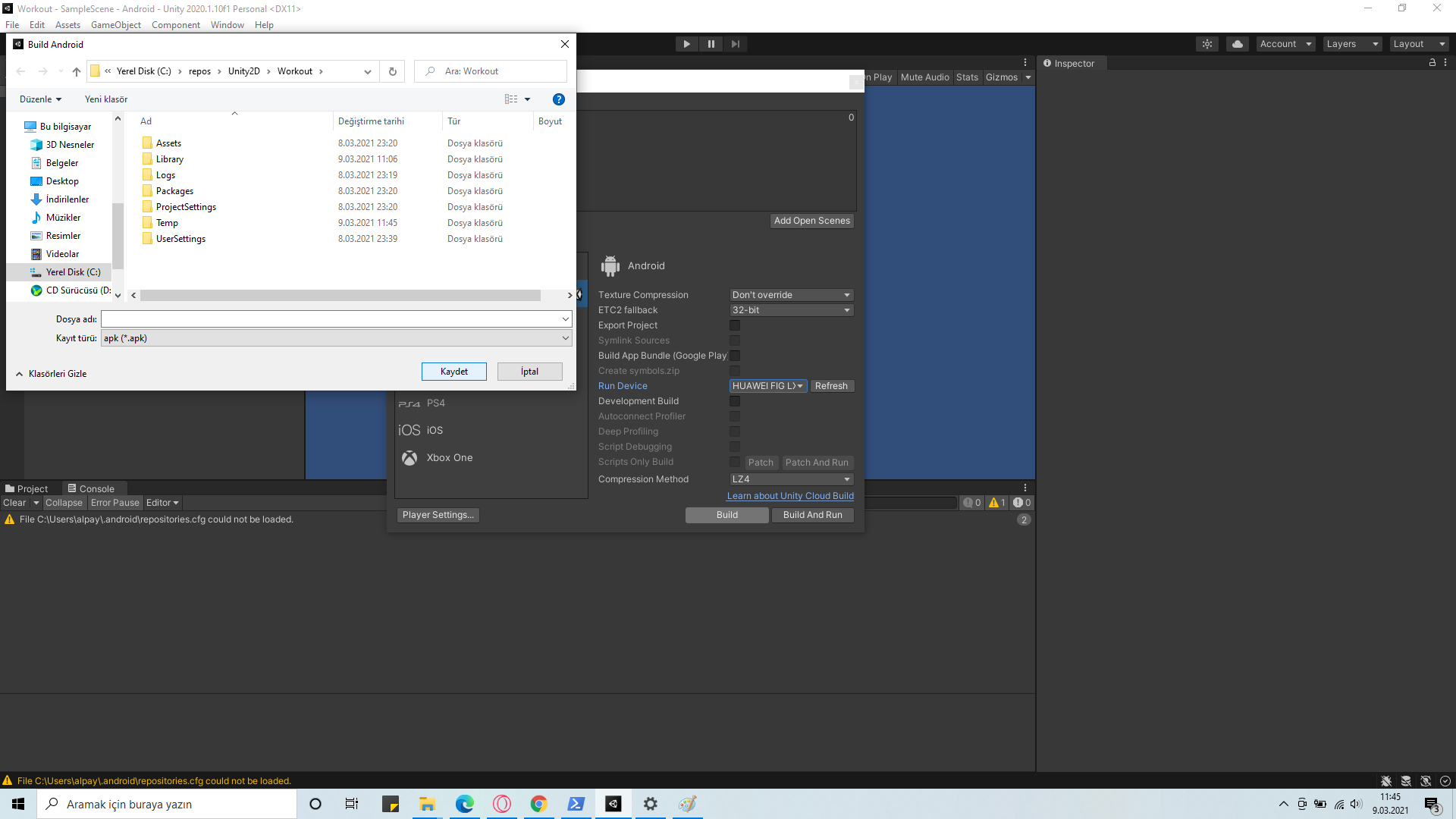Select the Xbox One platform
The height and width of the screenshot is (819, 1456).
coord(449,458)
